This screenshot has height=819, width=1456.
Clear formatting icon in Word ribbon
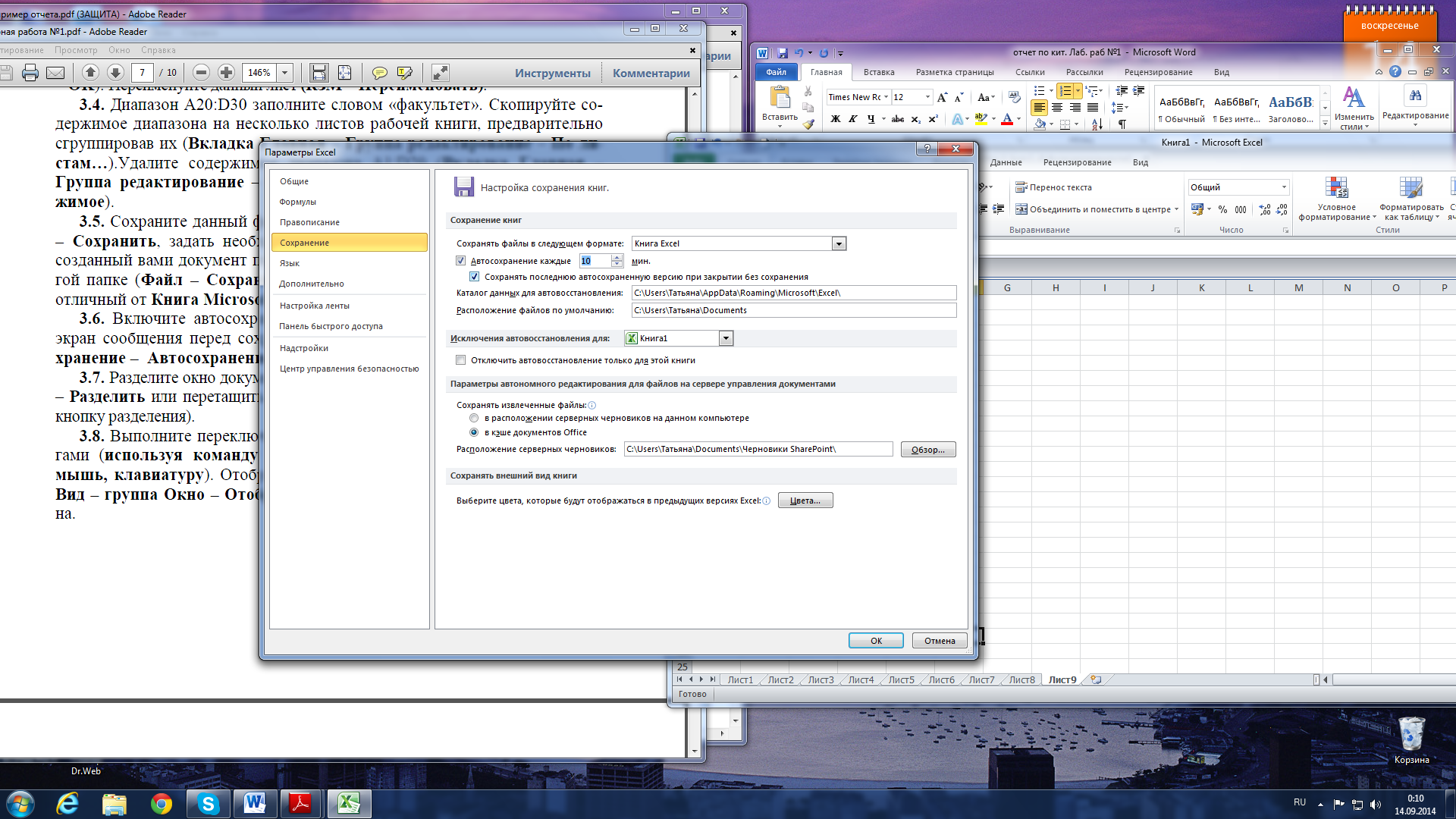(x=1015, y=97)
